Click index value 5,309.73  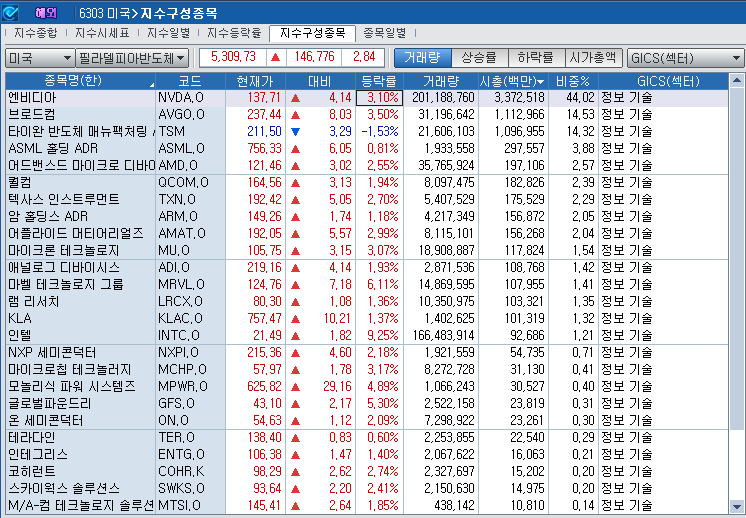233,58
